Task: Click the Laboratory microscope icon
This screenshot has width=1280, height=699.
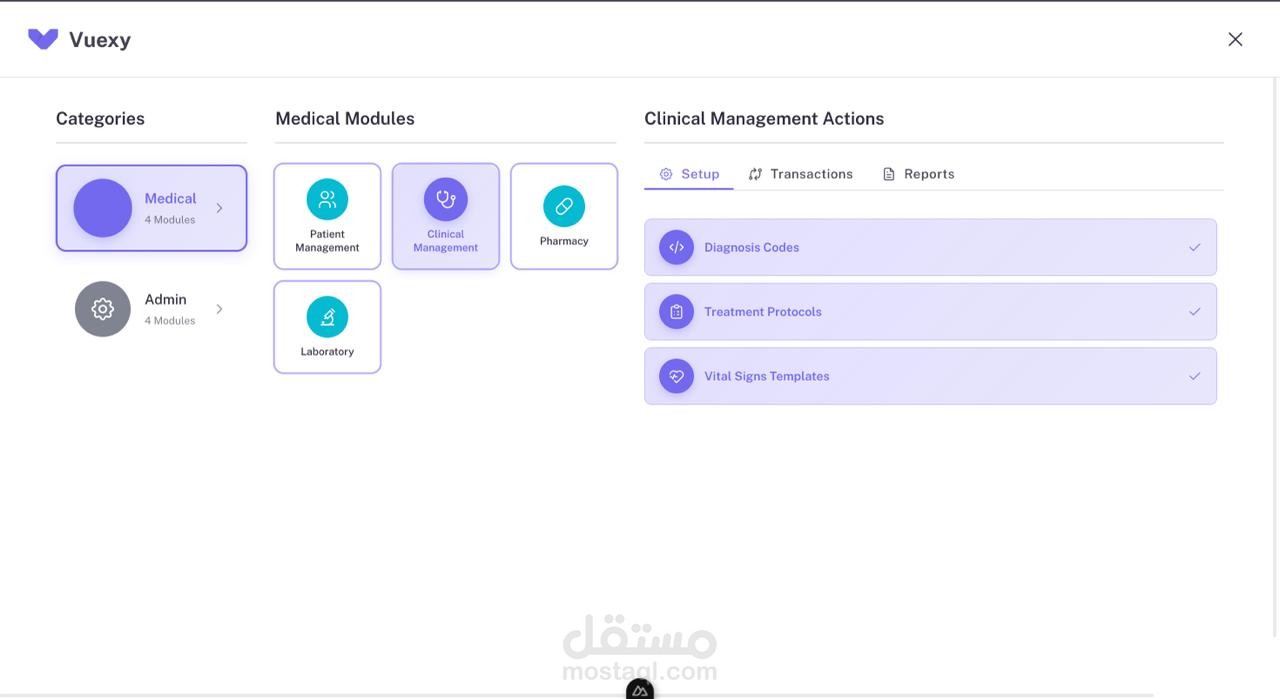Action: [x=327, y=317]
